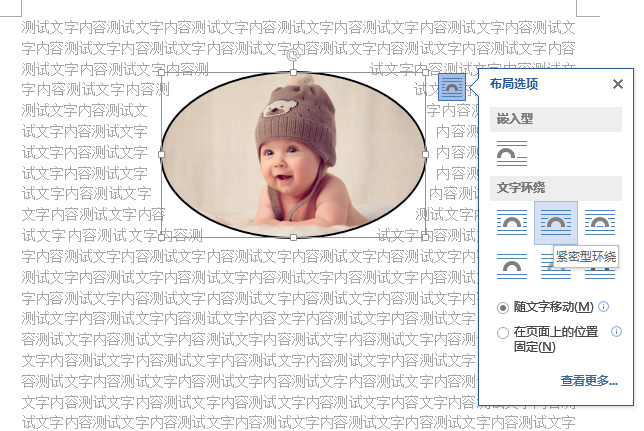Click the baby photo in the oval
The width and height of the screenshot is (644, 431).
(293, 154)
